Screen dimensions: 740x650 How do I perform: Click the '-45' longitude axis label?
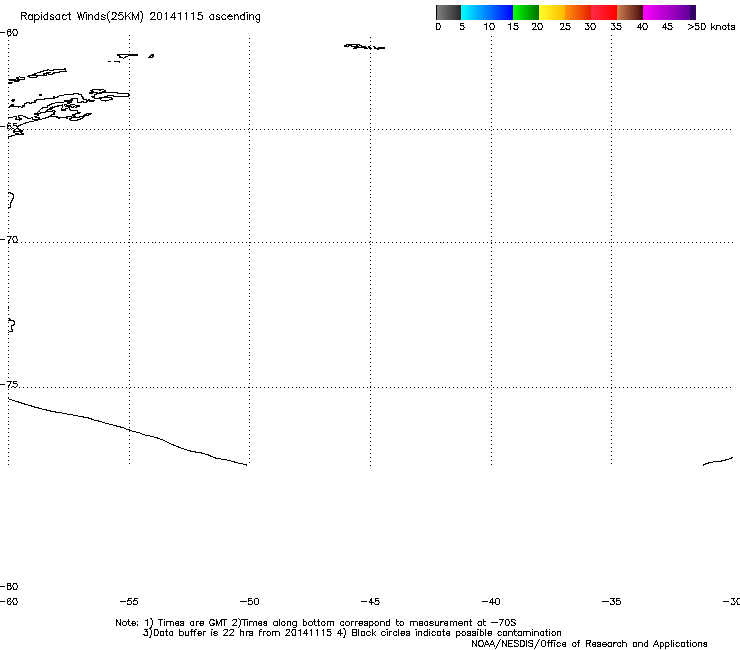pos(370,602)
